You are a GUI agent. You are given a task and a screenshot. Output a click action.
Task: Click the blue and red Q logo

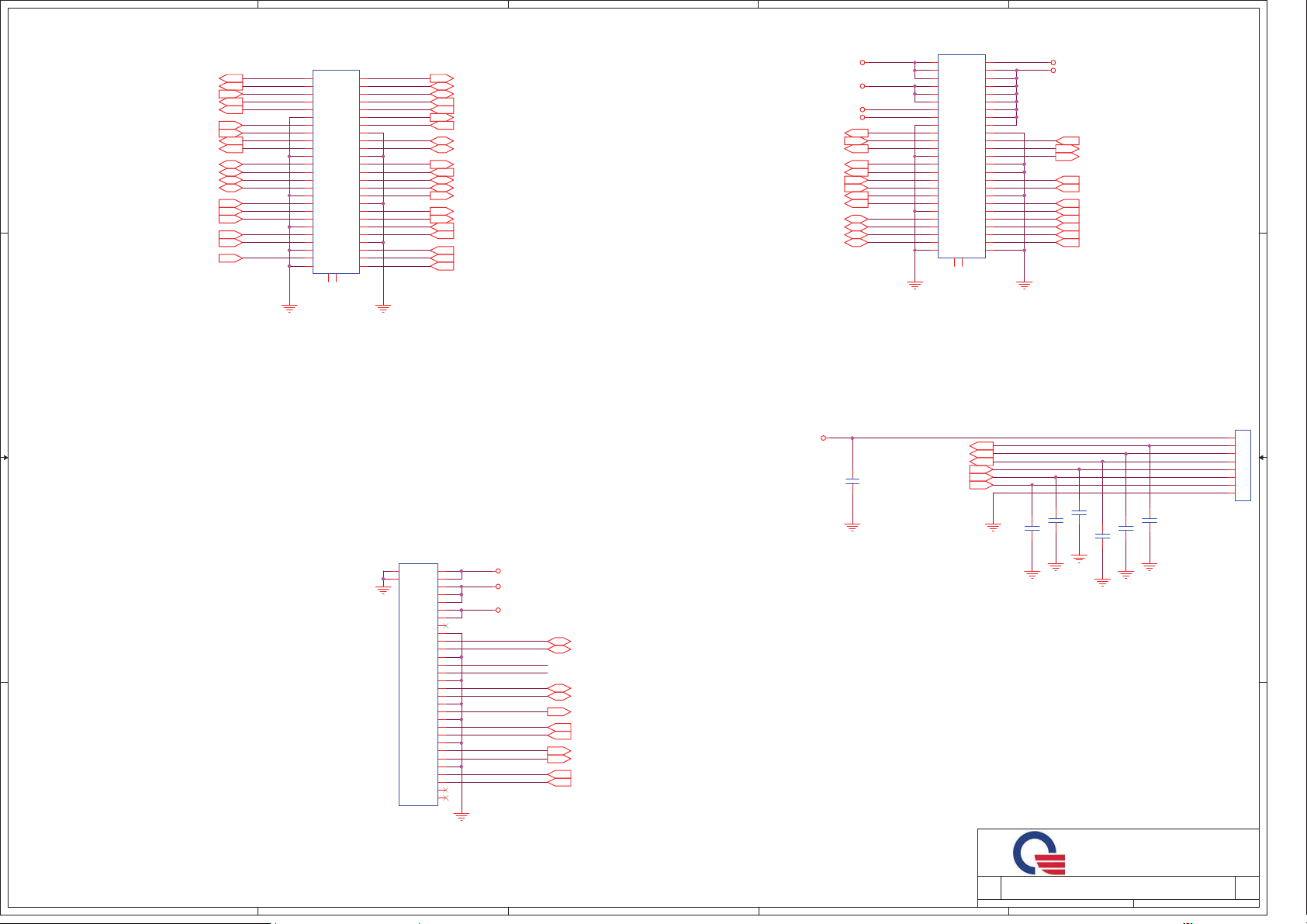tap(1039, 853)
